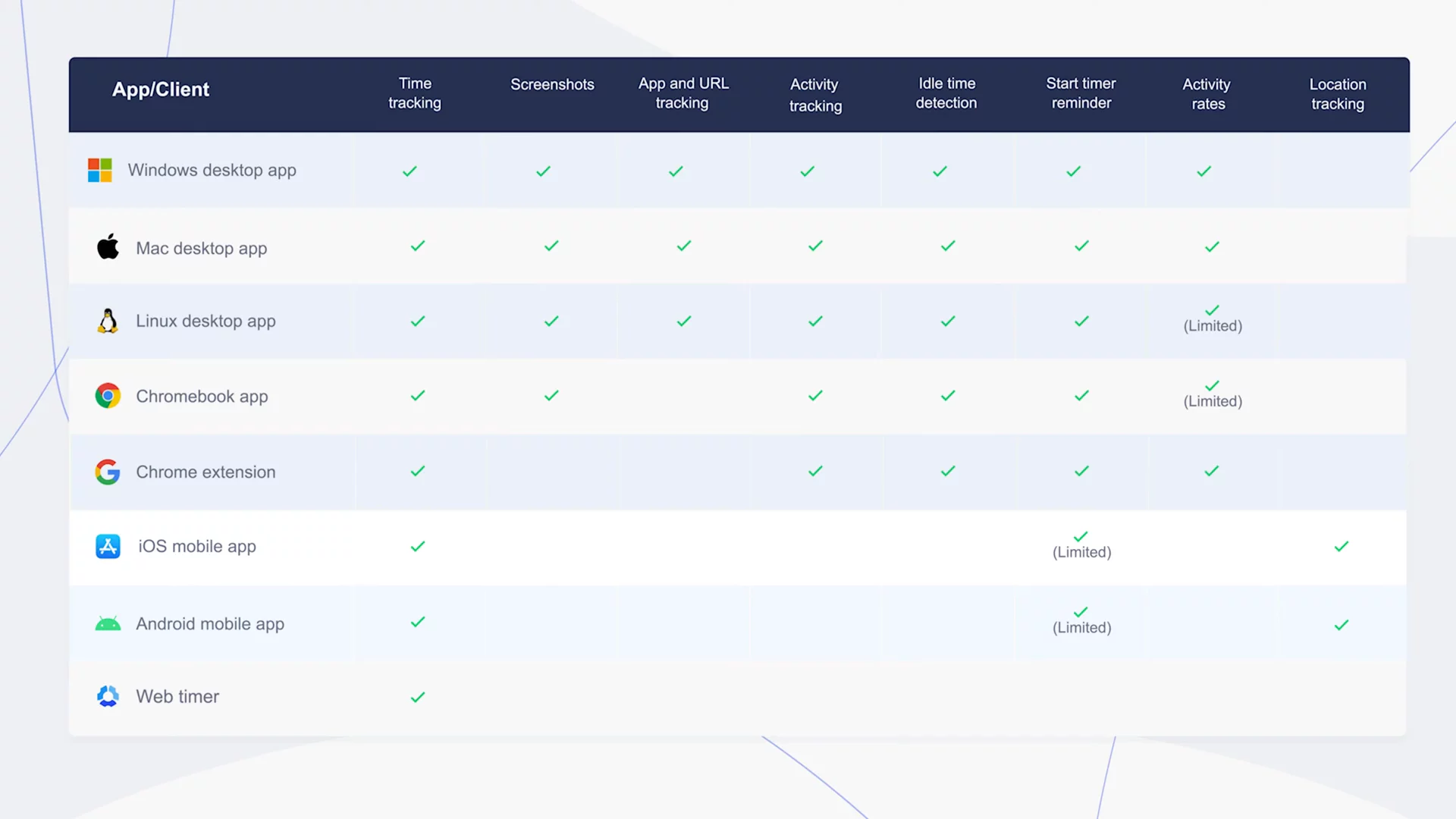Click iOS Start timer reminder Limited text
Screen dimensions: 1456x819
click(1081, 553)
